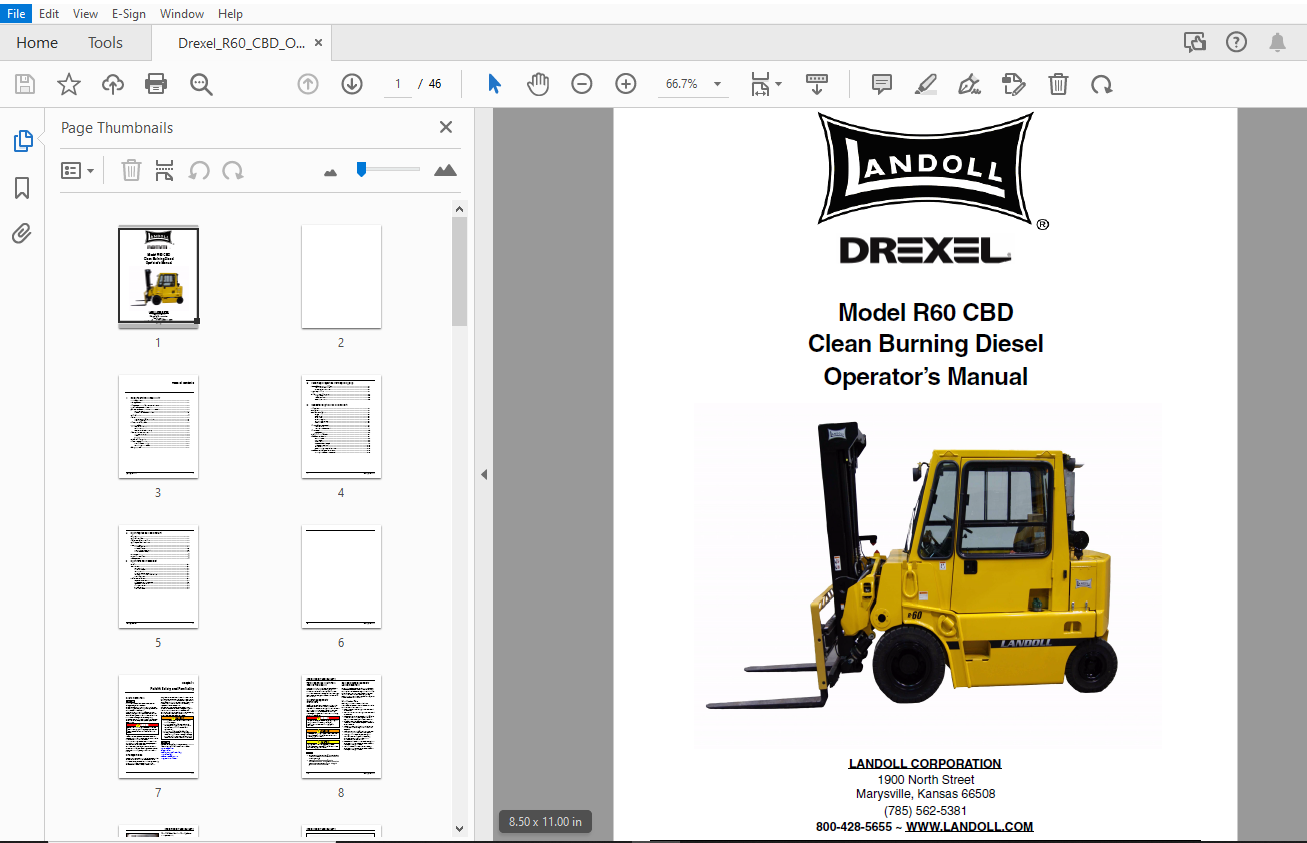The height and width of the screenshot is (843, 1307).
Task: Open the share feedback chat icon
Action: (1194, 42)
